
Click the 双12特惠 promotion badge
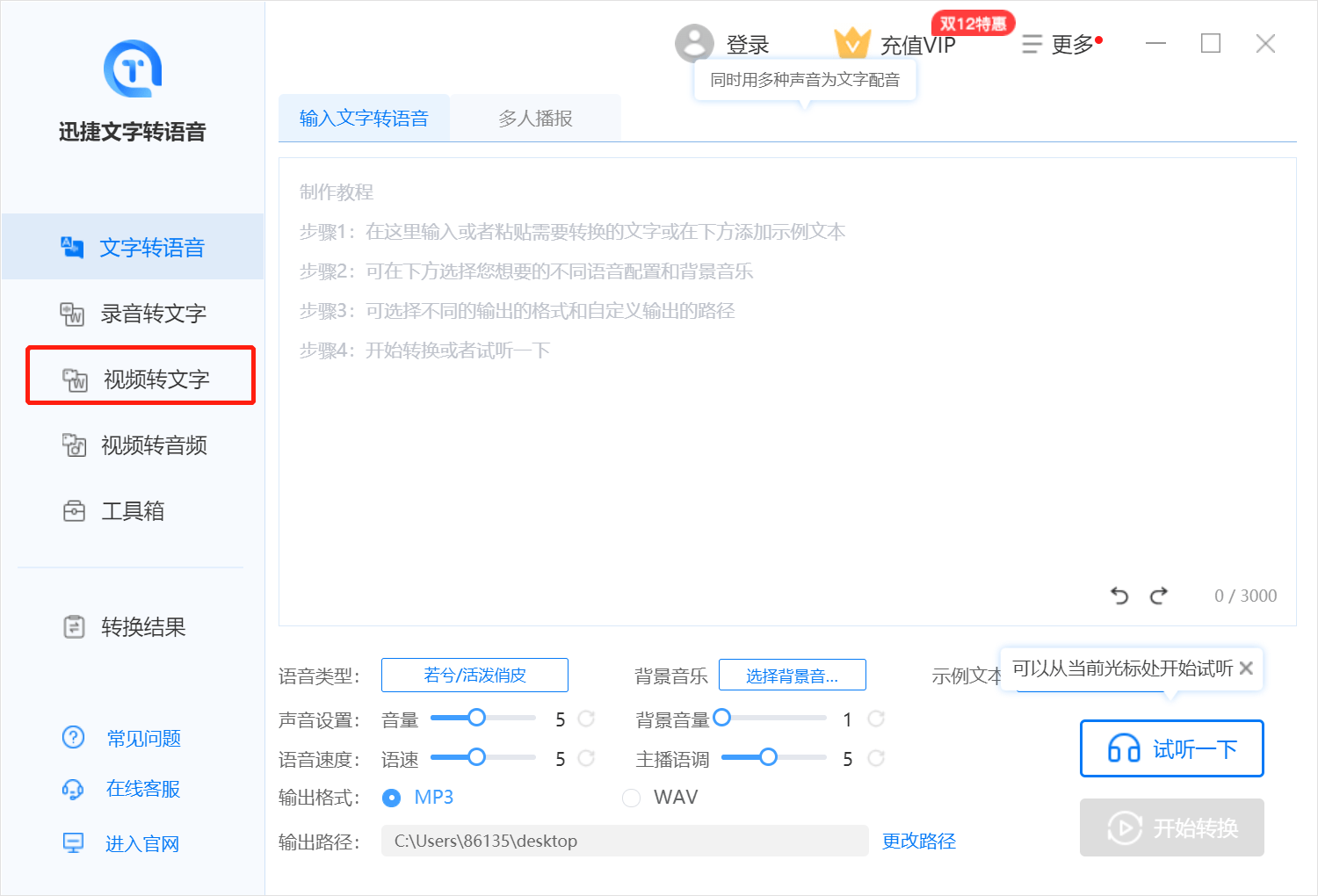pyautogui.click(x=973, y=24)
